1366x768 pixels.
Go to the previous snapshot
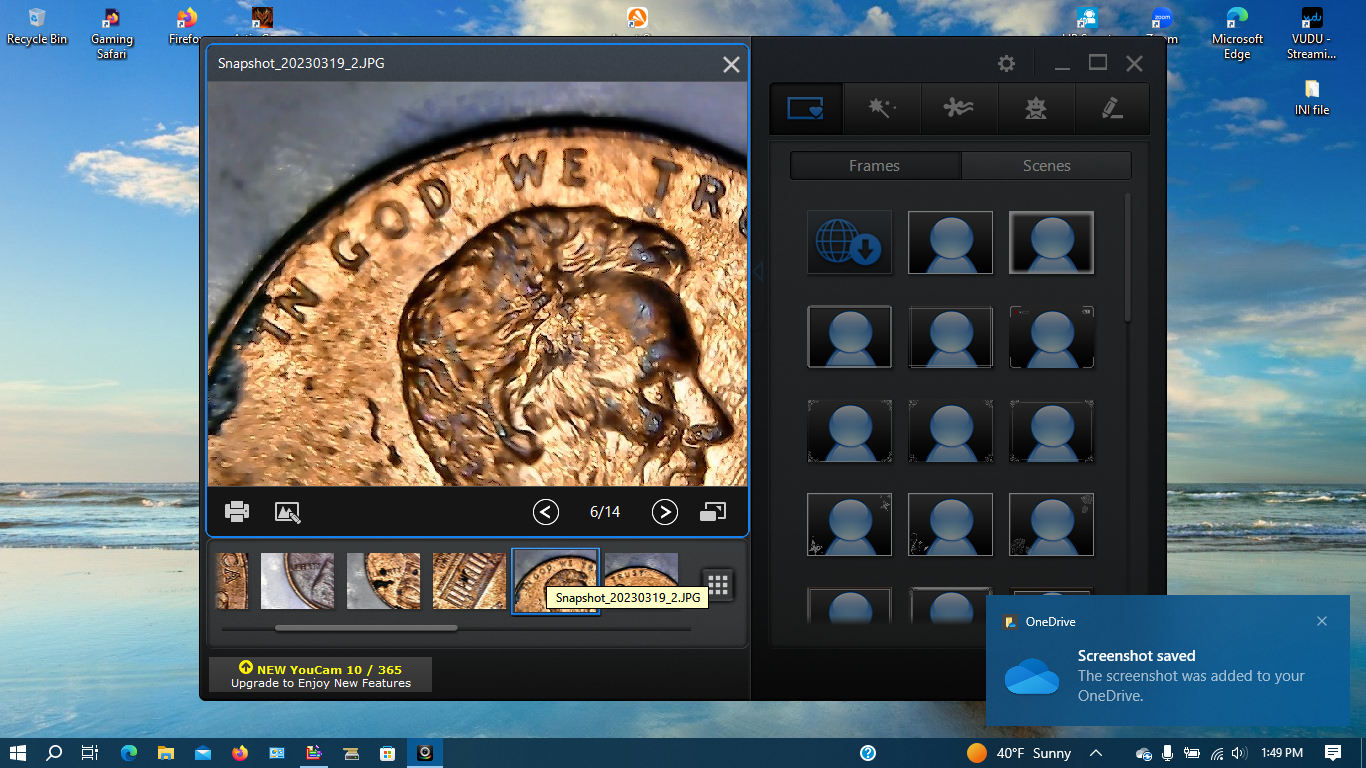click(x=545, y=512)
